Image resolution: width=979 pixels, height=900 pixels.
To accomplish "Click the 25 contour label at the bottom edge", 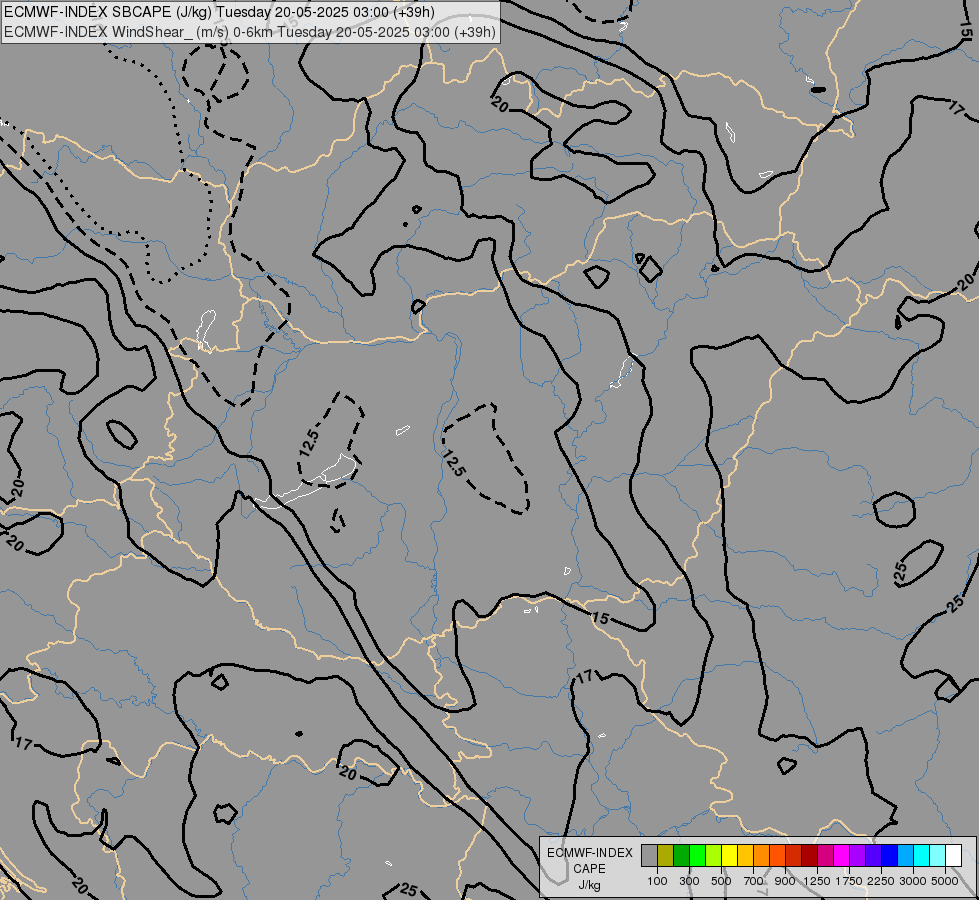I will pyautogui.click(x=408, y=889).
